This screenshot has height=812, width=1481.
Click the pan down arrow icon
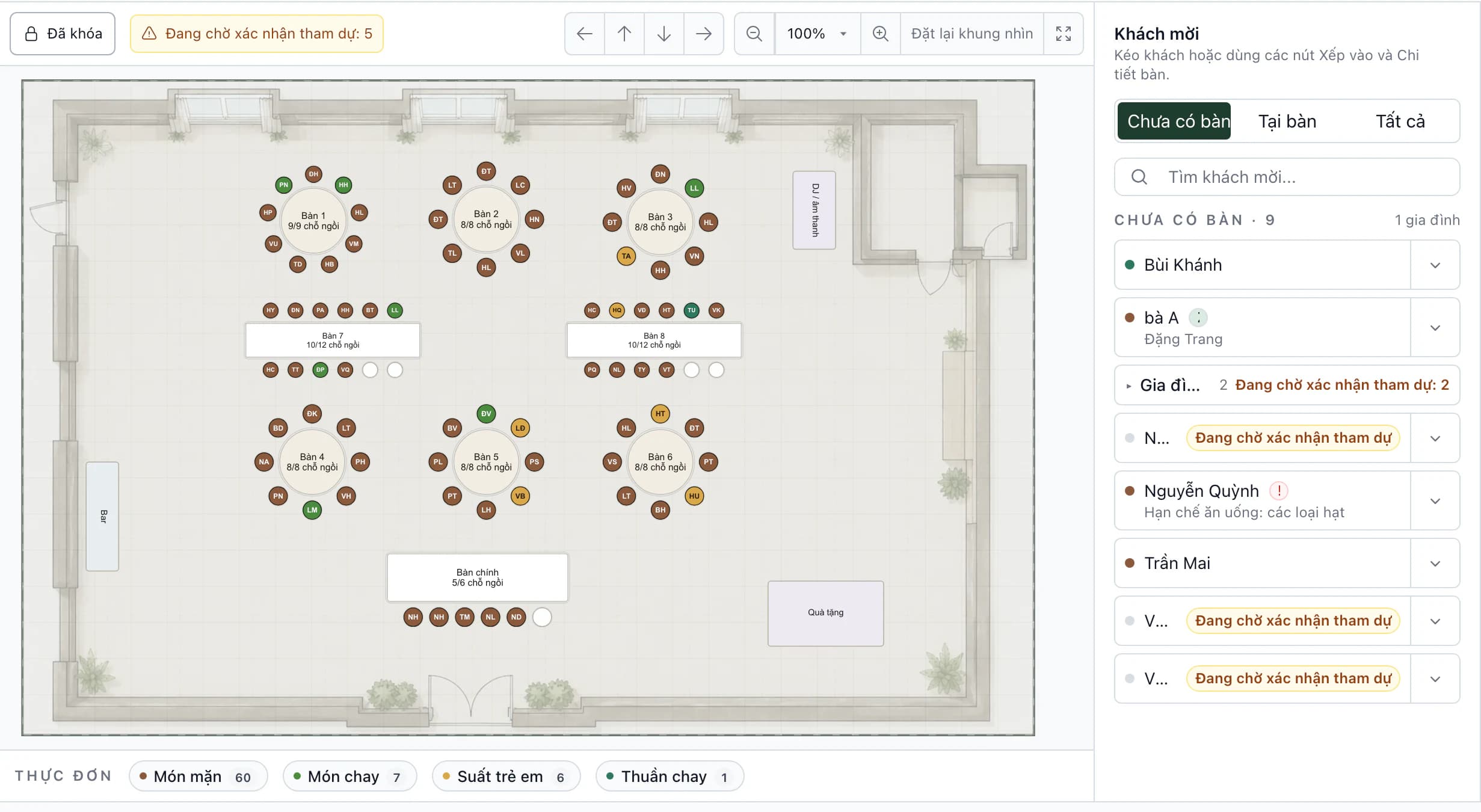[664, 34]
